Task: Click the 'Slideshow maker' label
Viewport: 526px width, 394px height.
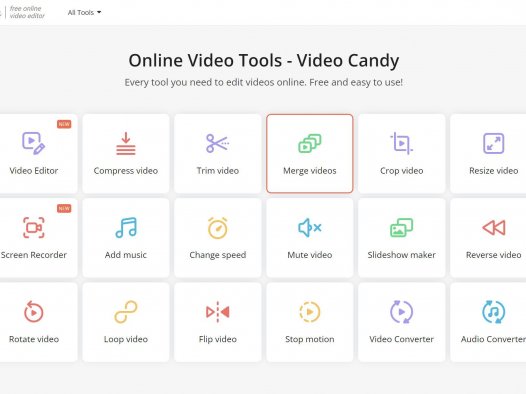Action: click(402, 255)
